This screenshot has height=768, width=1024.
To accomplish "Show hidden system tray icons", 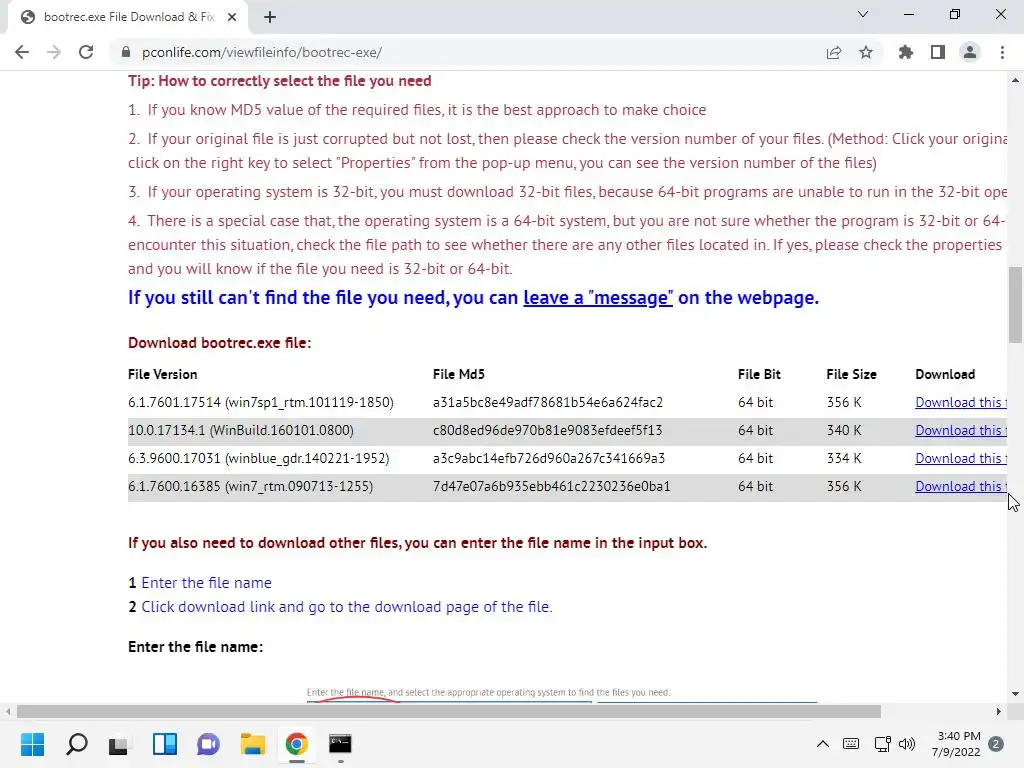I will pyautogui.click(x=823, y=744).
